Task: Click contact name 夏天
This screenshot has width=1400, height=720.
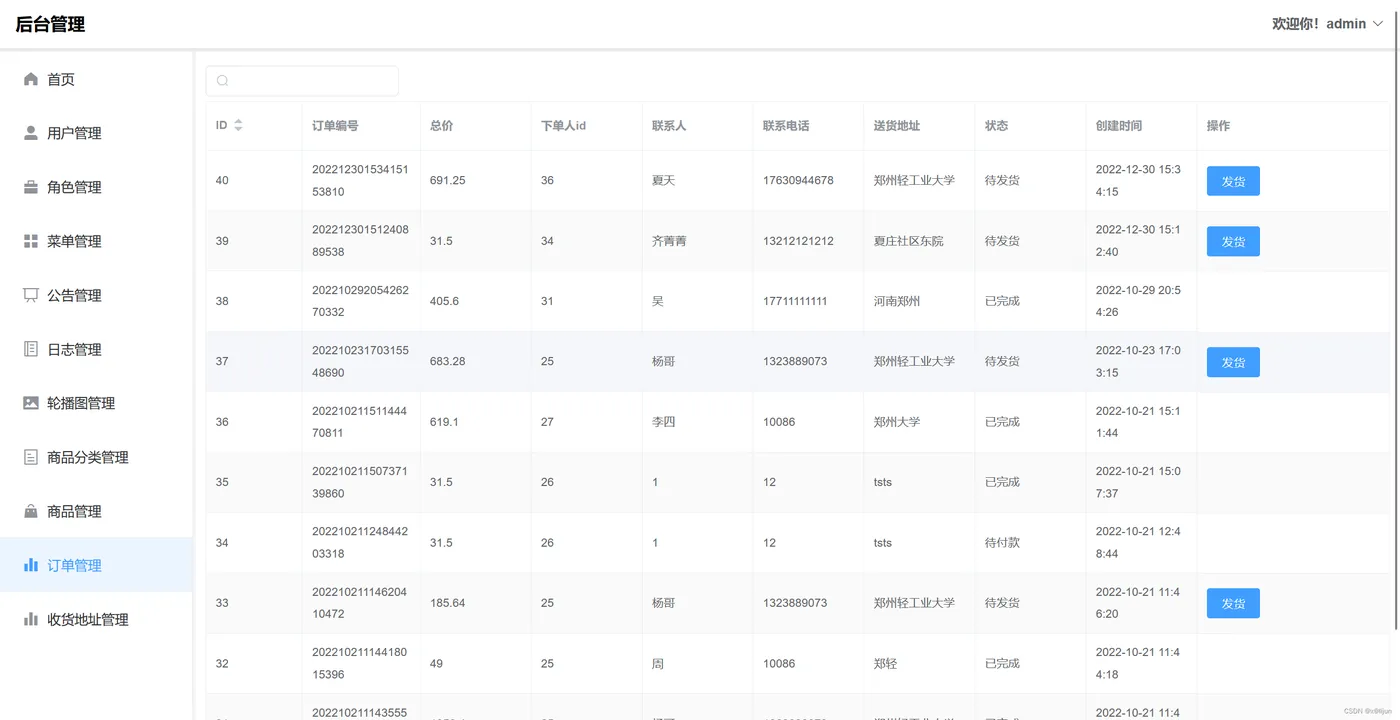Action: click(x=663, y=181)
